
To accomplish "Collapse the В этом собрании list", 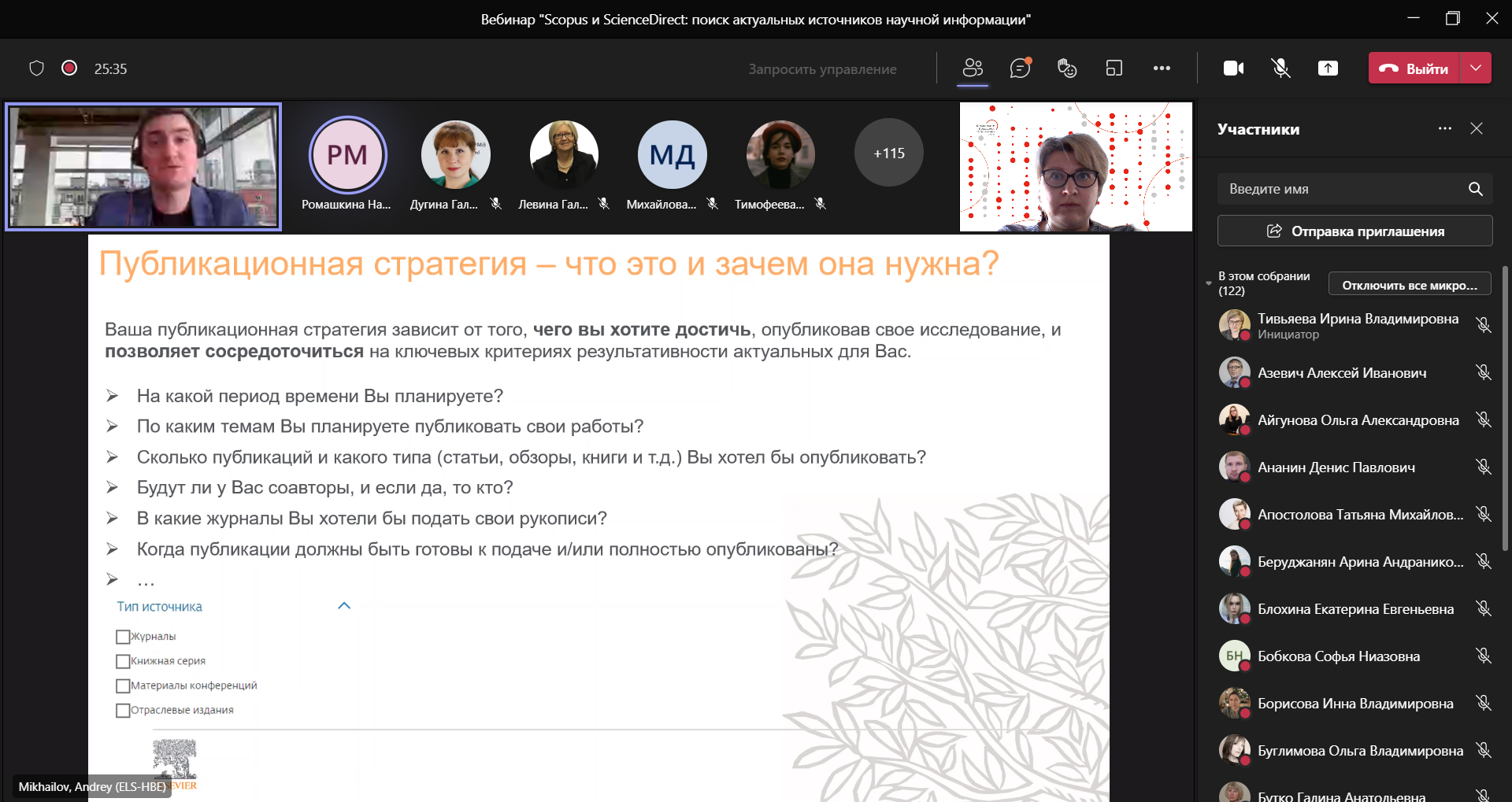I will [x=1209, y=283].
